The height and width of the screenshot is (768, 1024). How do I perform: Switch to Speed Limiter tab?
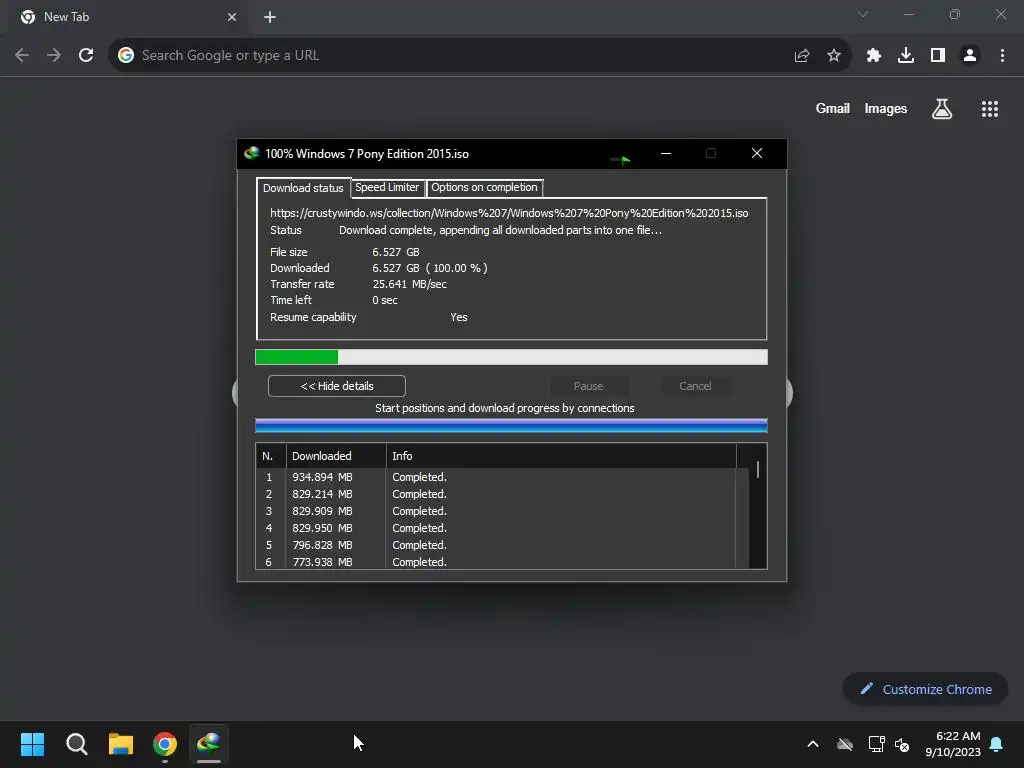tap(387, 187)
